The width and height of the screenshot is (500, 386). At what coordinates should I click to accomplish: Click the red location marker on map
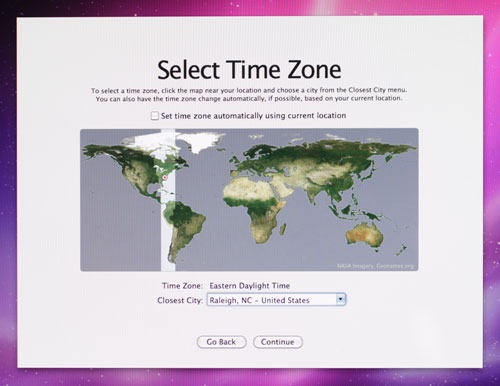(x=164, y=177)
